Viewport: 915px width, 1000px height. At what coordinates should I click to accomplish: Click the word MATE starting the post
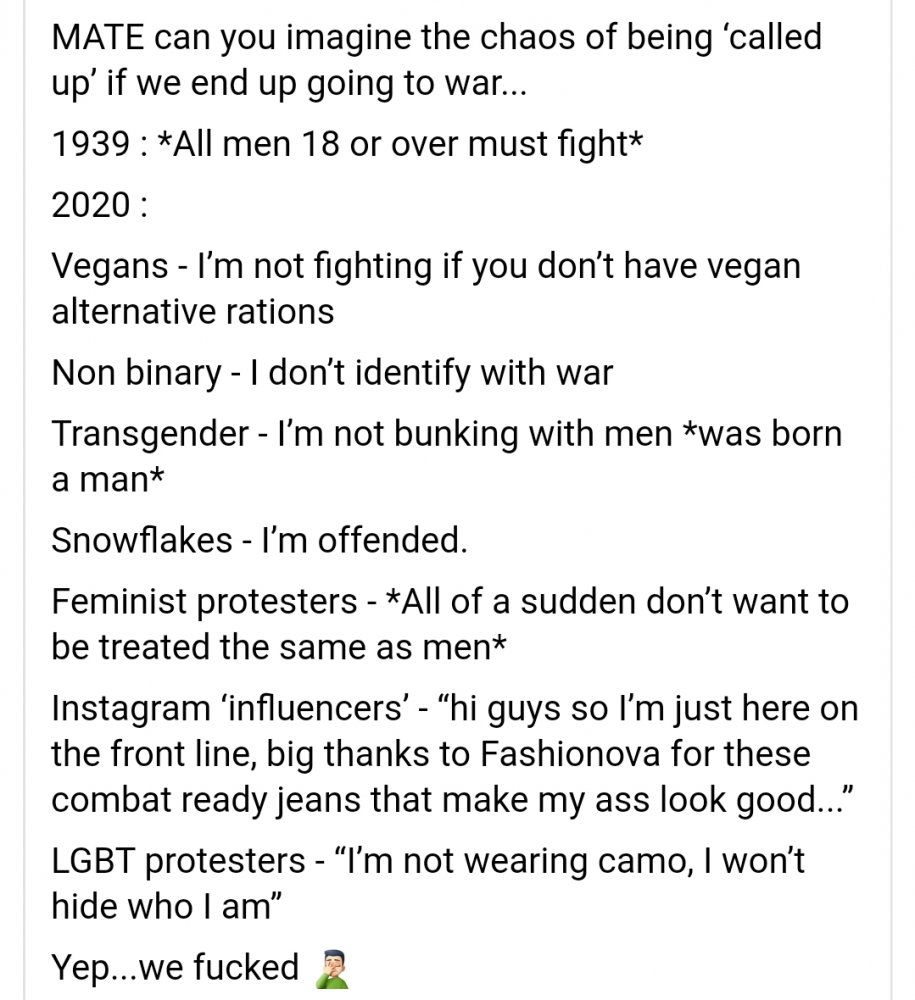98,38
